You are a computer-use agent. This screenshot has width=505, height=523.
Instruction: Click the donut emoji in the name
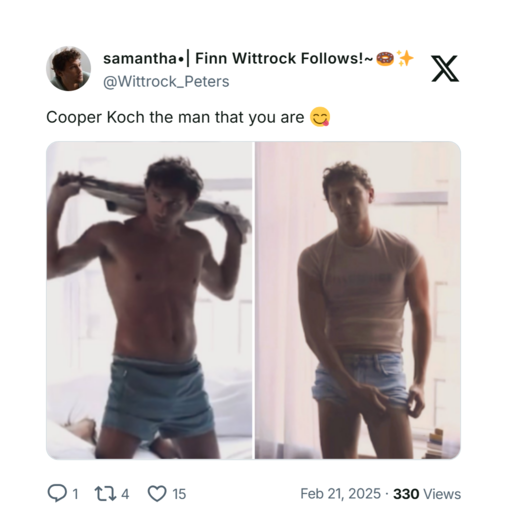385,59
